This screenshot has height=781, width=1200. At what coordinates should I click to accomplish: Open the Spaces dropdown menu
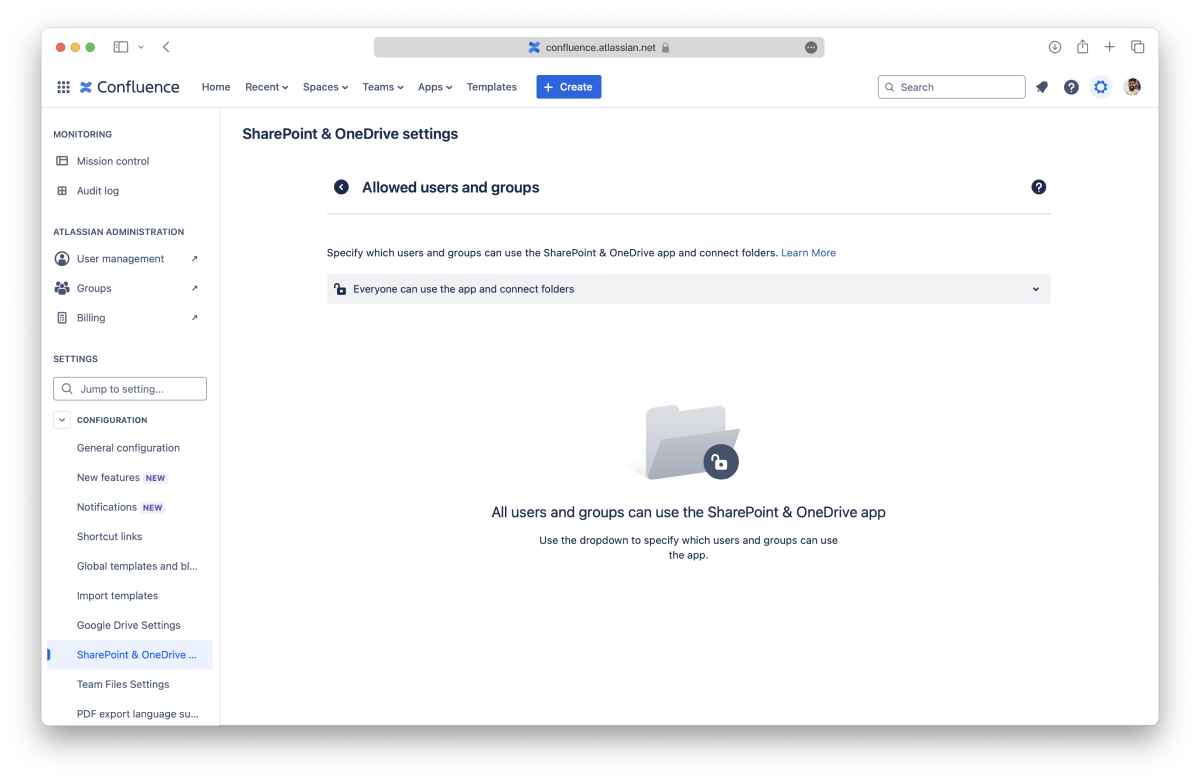[x=325, y=87]
